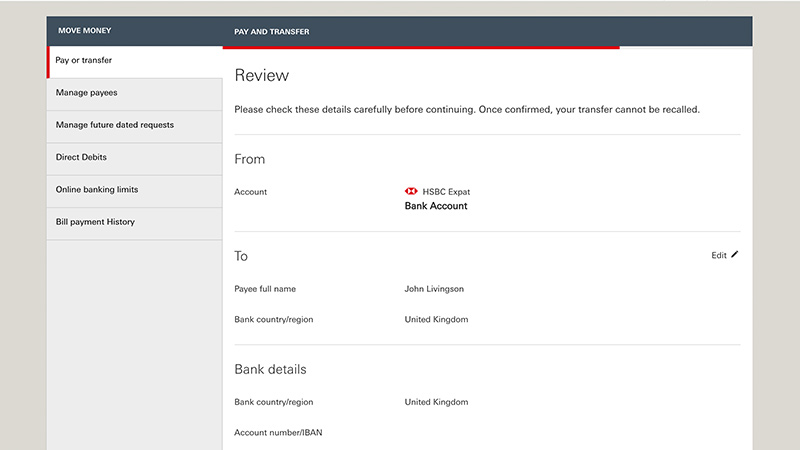Click the From section heading
The width and height of the screenshot is (800, 450).
249,159
